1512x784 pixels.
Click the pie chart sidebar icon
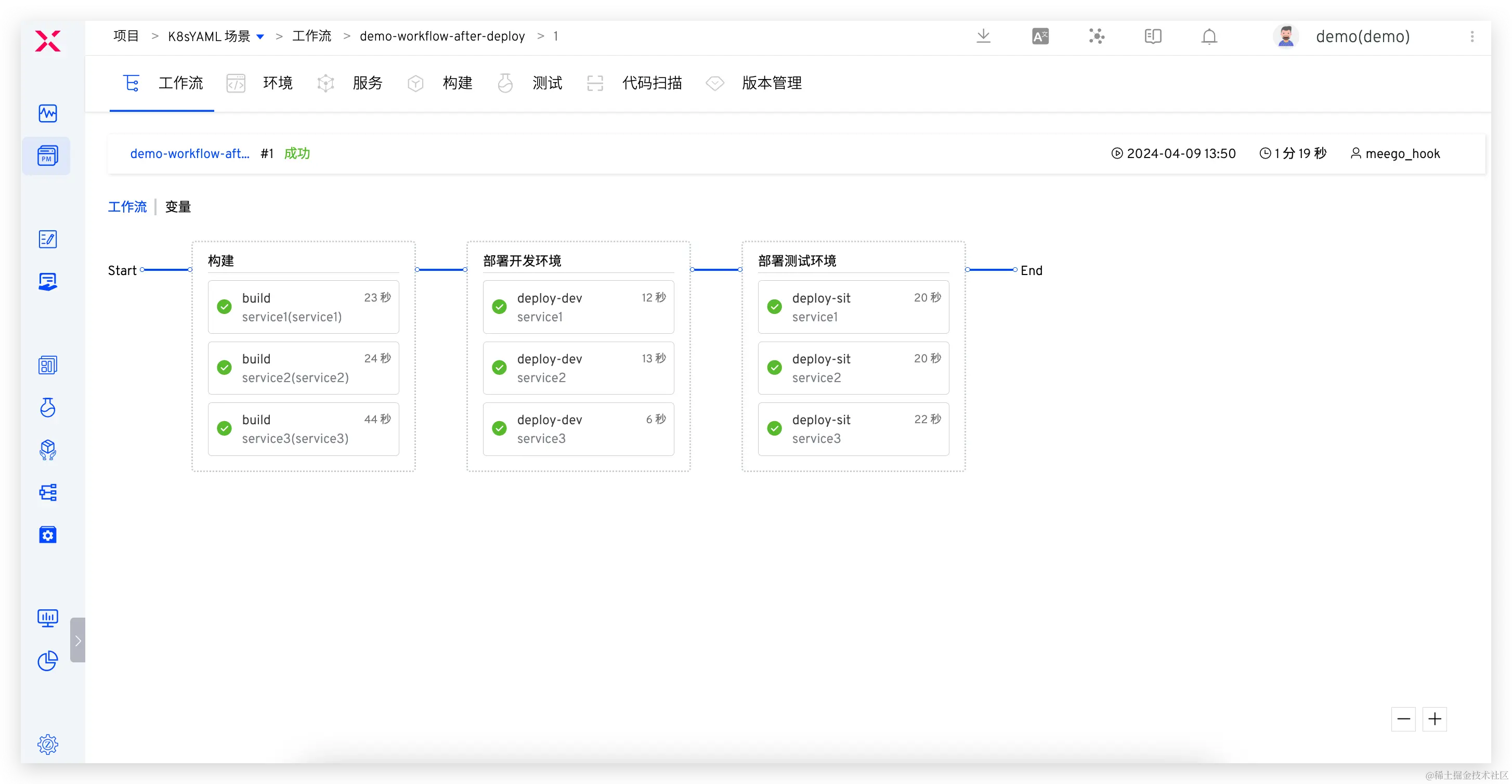pyautogui.click(x=47, y=661)
